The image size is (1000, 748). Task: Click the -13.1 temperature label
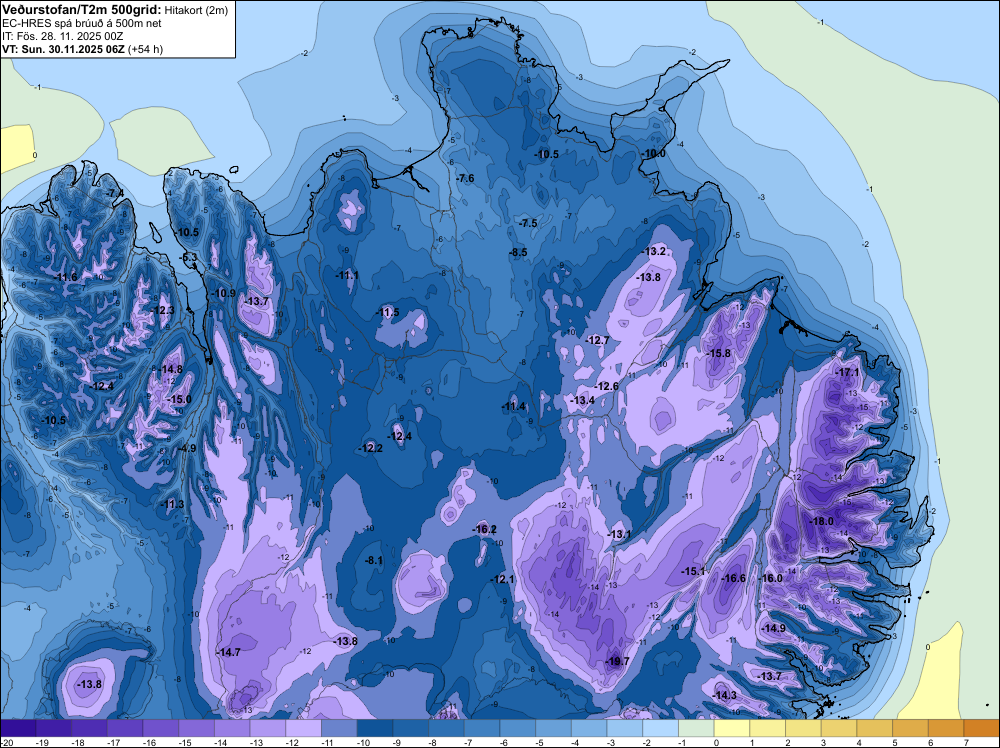click(x=619, y=534)
